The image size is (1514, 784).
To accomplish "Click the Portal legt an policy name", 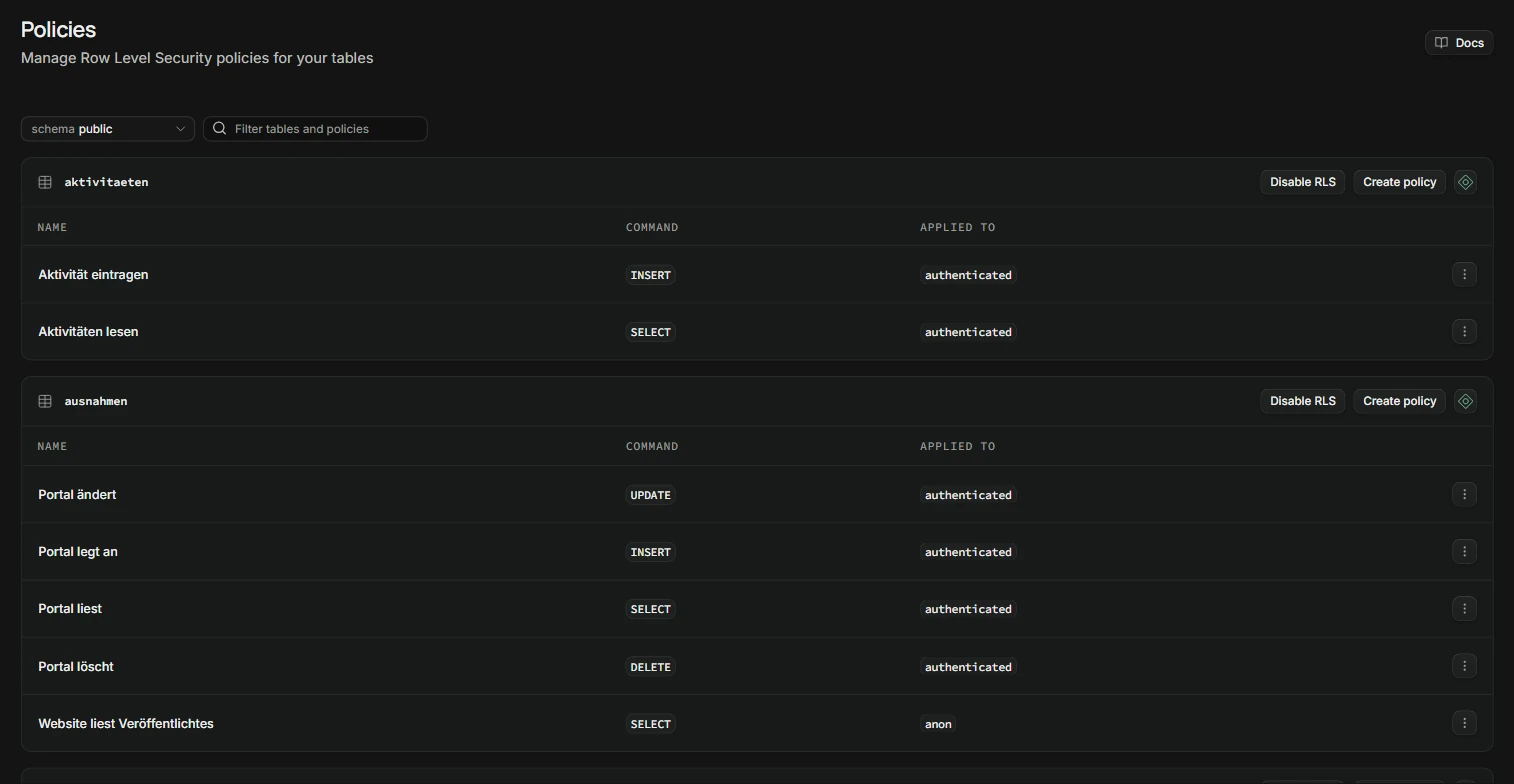I will pyautogui.click(x=78, y=552).
